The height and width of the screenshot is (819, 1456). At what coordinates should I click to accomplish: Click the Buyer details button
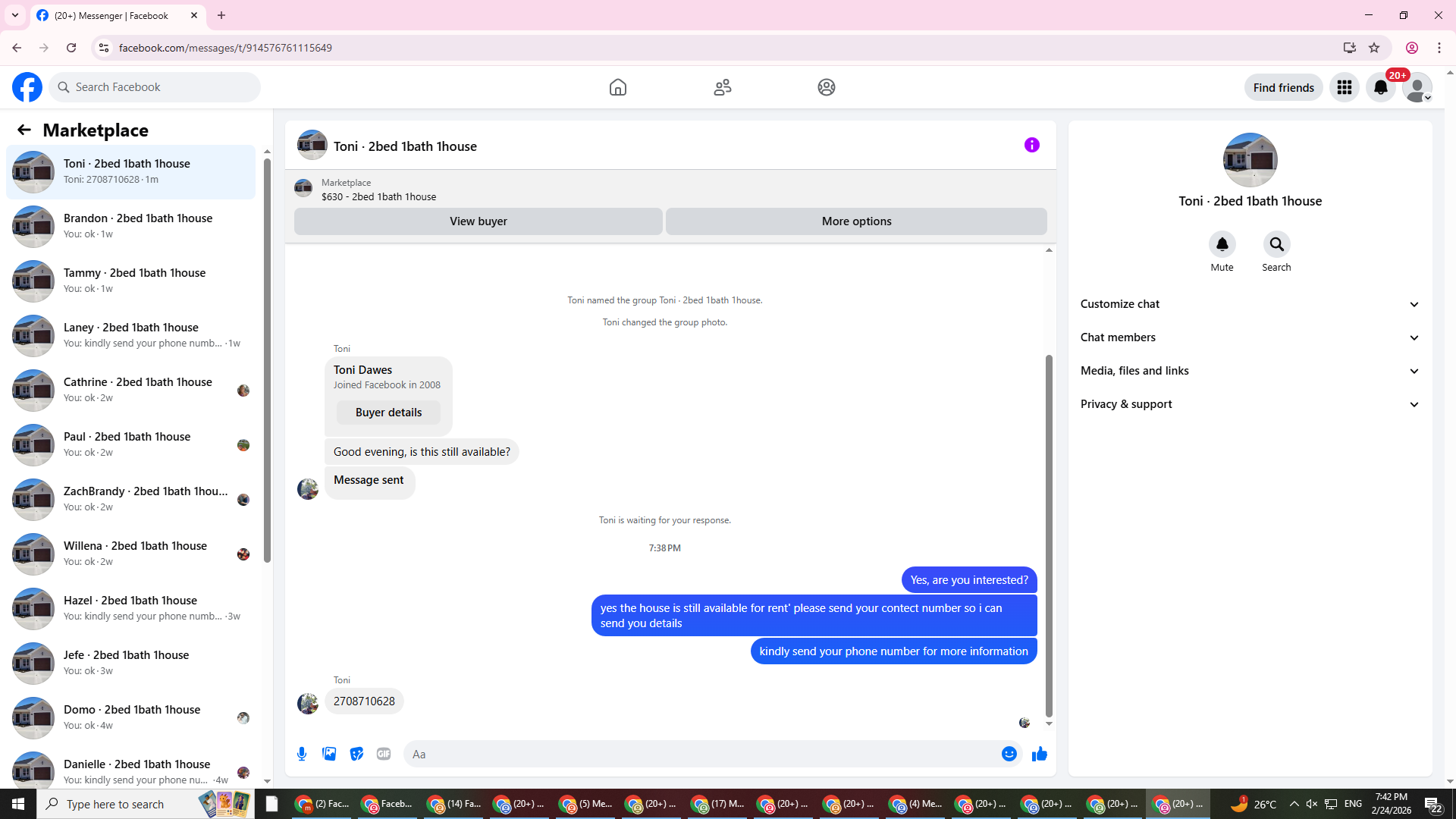click(x=388, y=413)
